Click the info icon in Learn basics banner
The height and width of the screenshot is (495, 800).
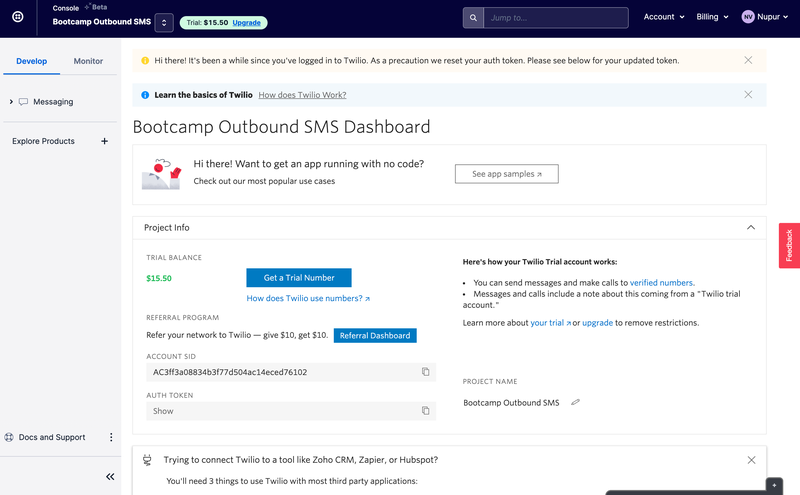(145, 95)
